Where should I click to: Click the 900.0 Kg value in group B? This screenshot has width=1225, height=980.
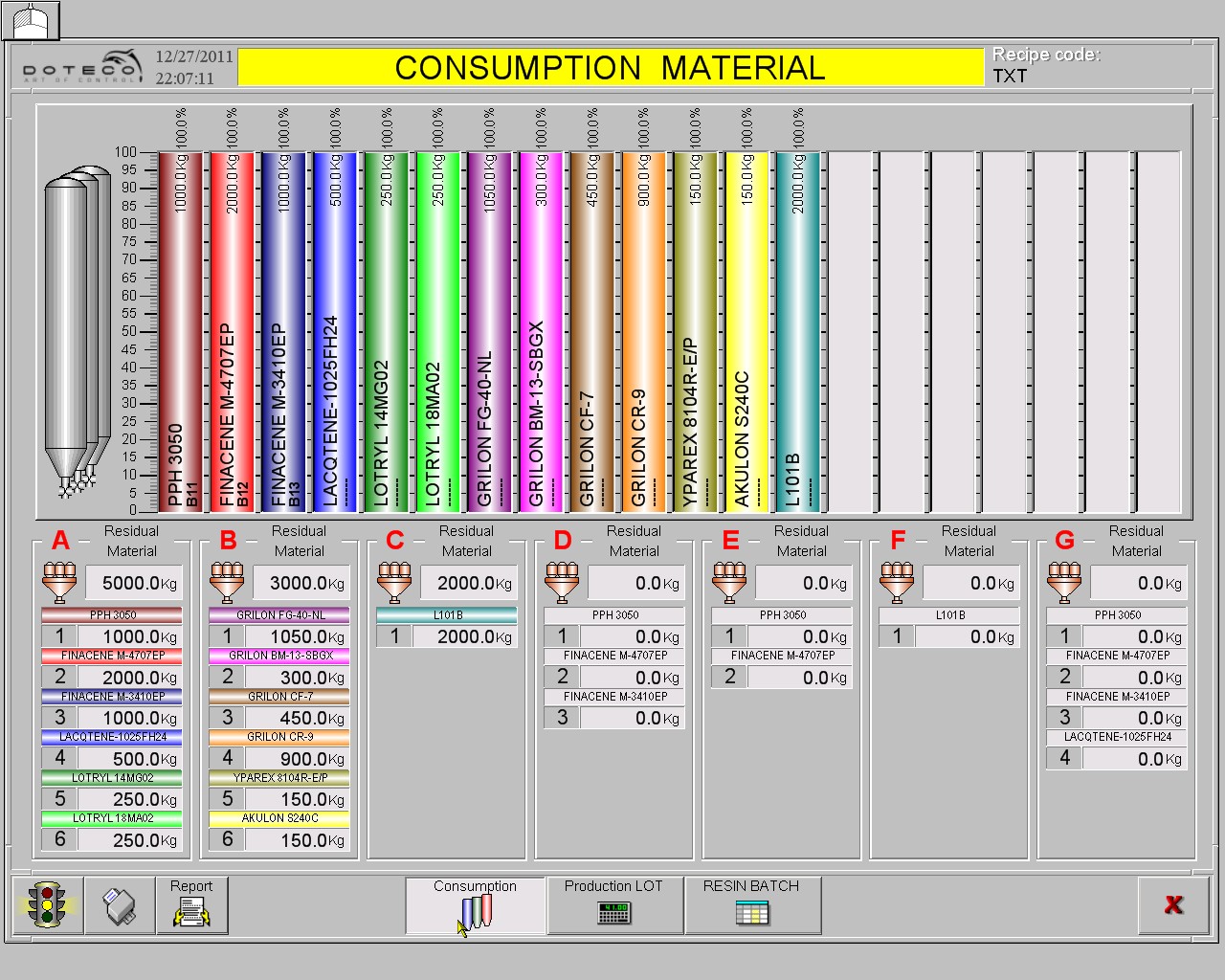point(298,758)
